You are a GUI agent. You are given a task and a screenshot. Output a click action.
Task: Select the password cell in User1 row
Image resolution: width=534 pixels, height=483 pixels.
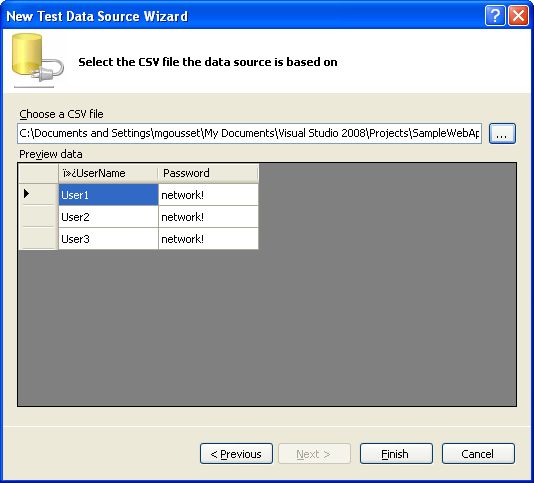(208, 195)
